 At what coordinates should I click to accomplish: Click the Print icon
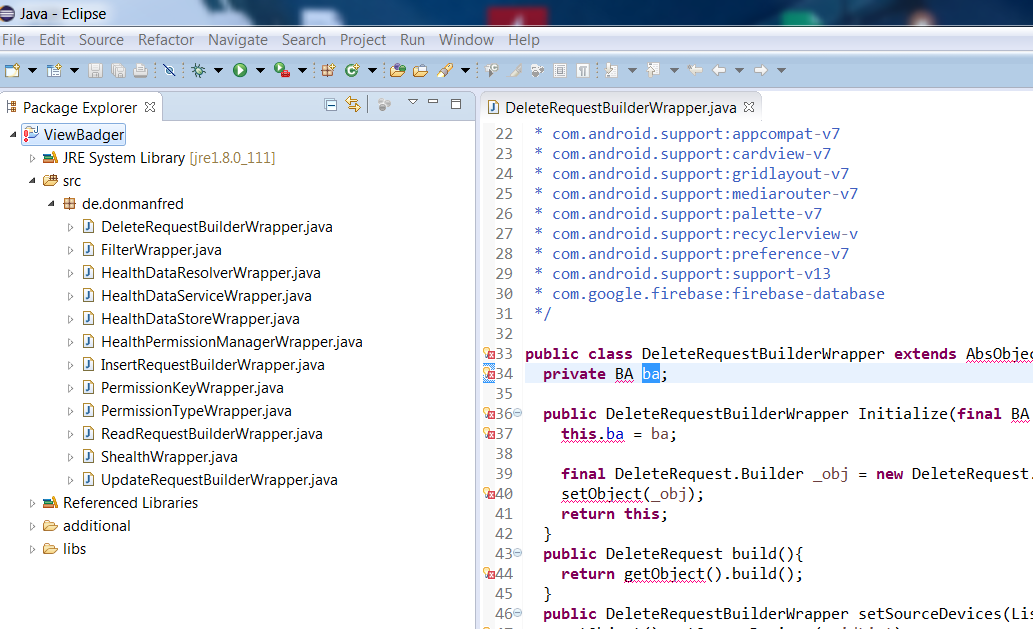coord(141,70)
